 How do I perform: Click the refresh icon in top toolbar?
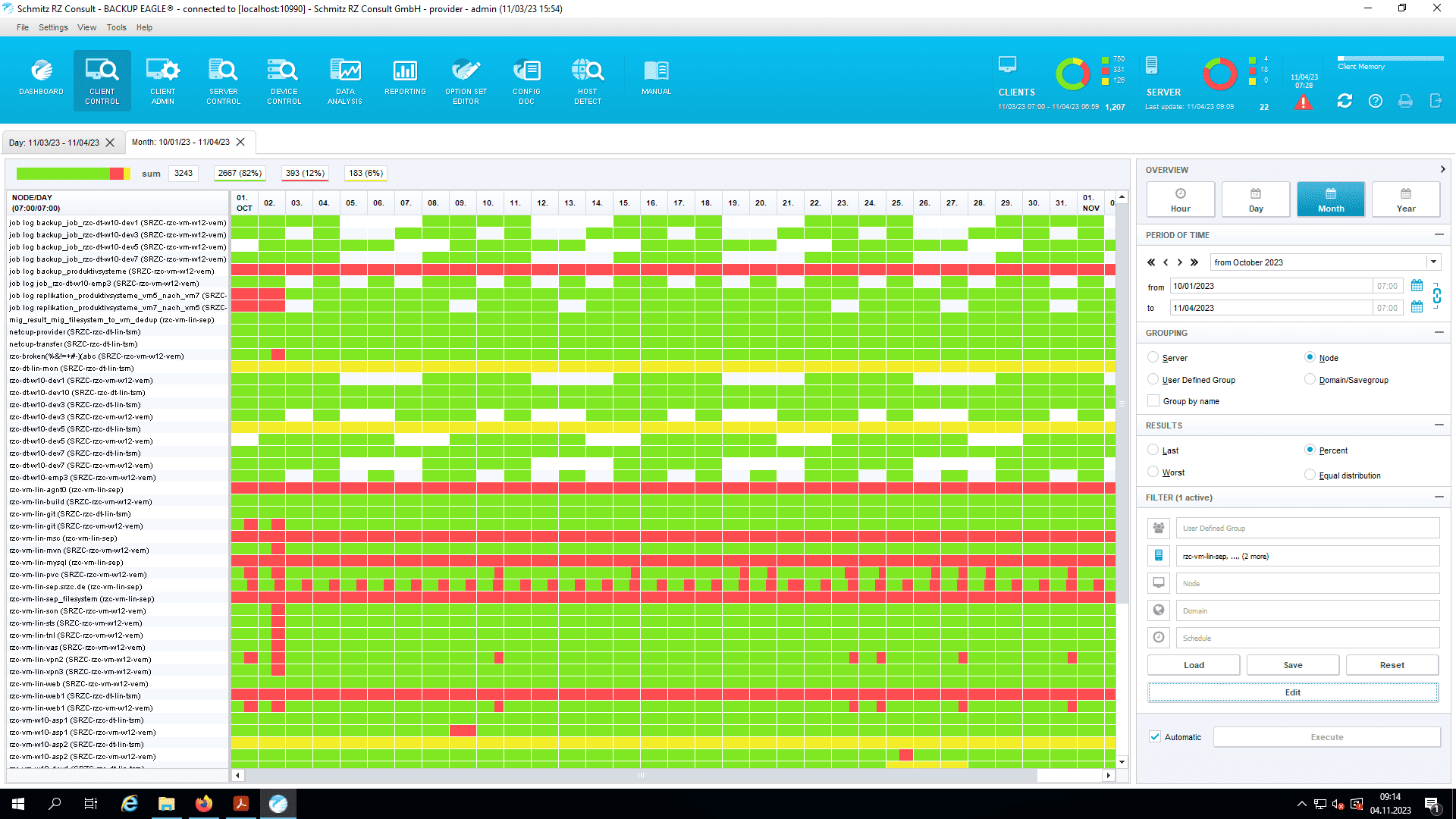tap(1345, 101)
